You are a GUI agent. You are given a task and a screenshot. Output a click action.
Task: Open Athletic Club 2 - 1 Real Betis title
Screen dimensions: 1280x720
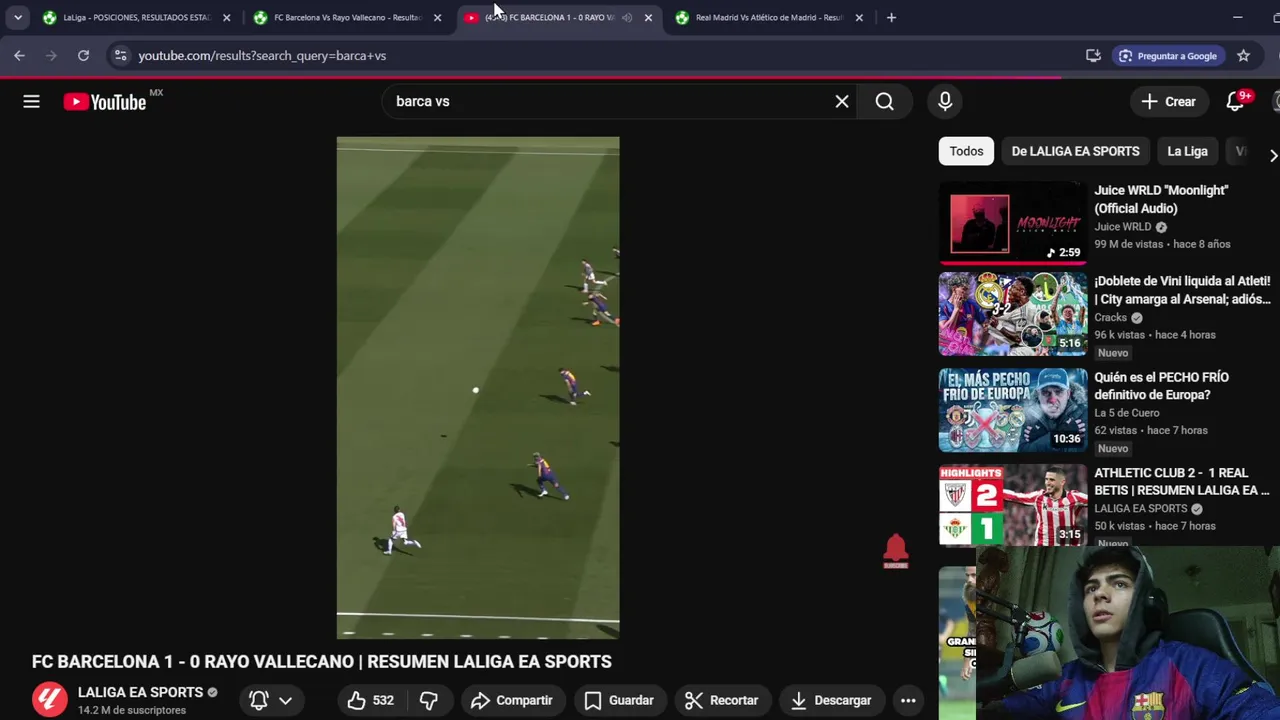click(x=1182, y=481)
